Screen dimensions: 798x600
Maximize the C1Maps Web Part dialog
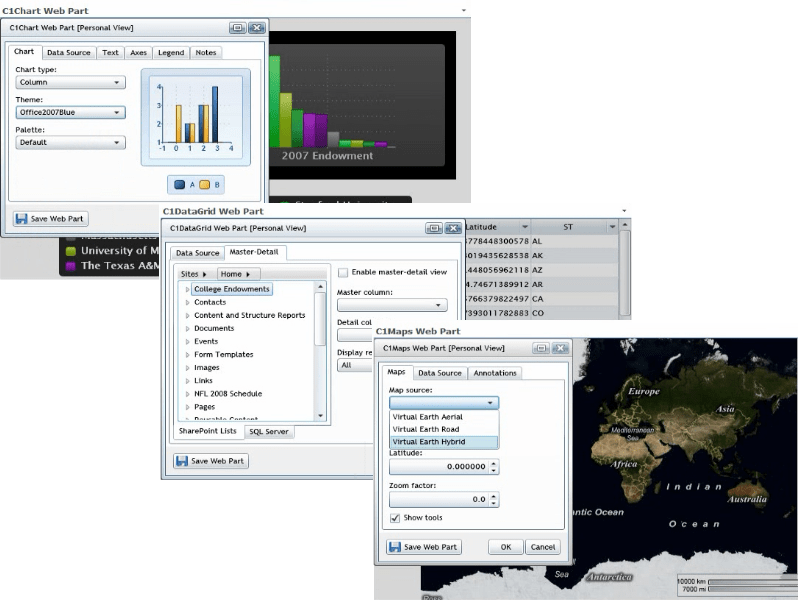(540, 348)
